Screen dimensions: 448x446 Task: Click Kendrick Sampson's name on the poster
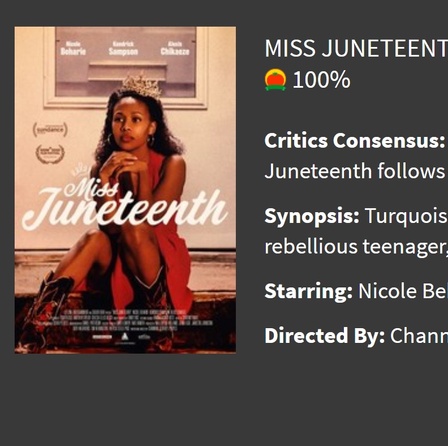coord(123,49)
